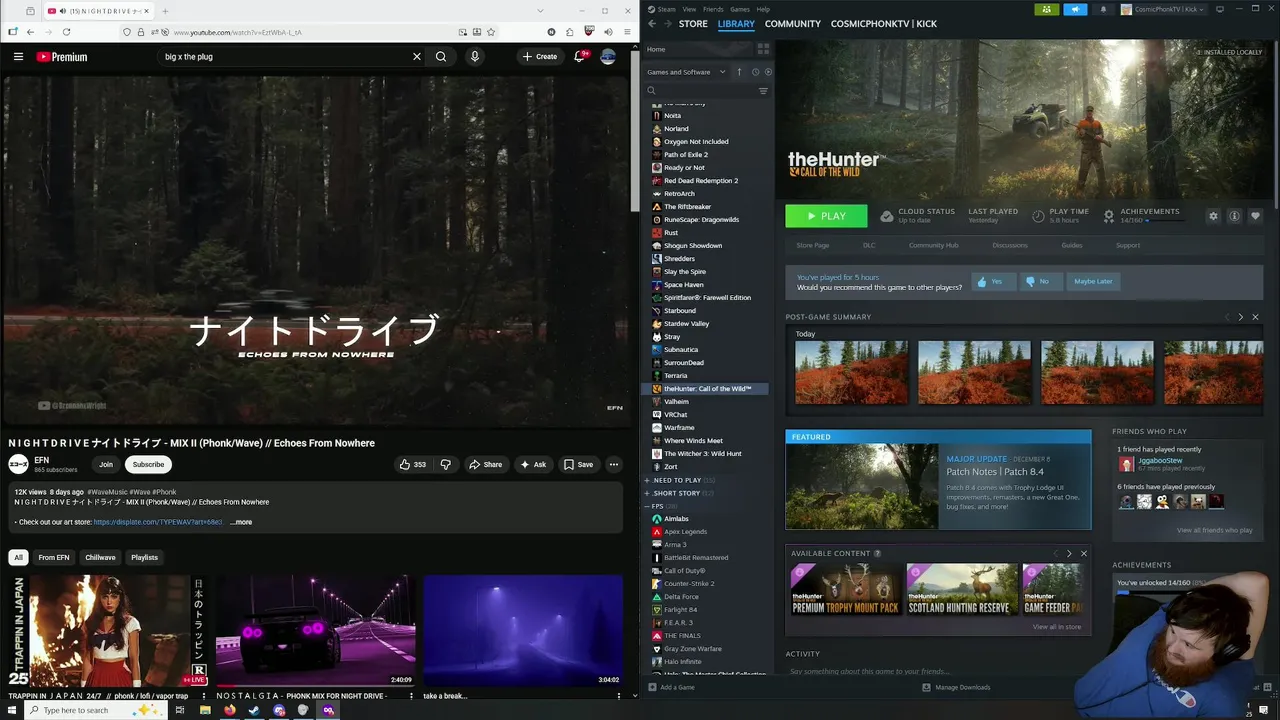Select the All filter chip

coord(18,557)
